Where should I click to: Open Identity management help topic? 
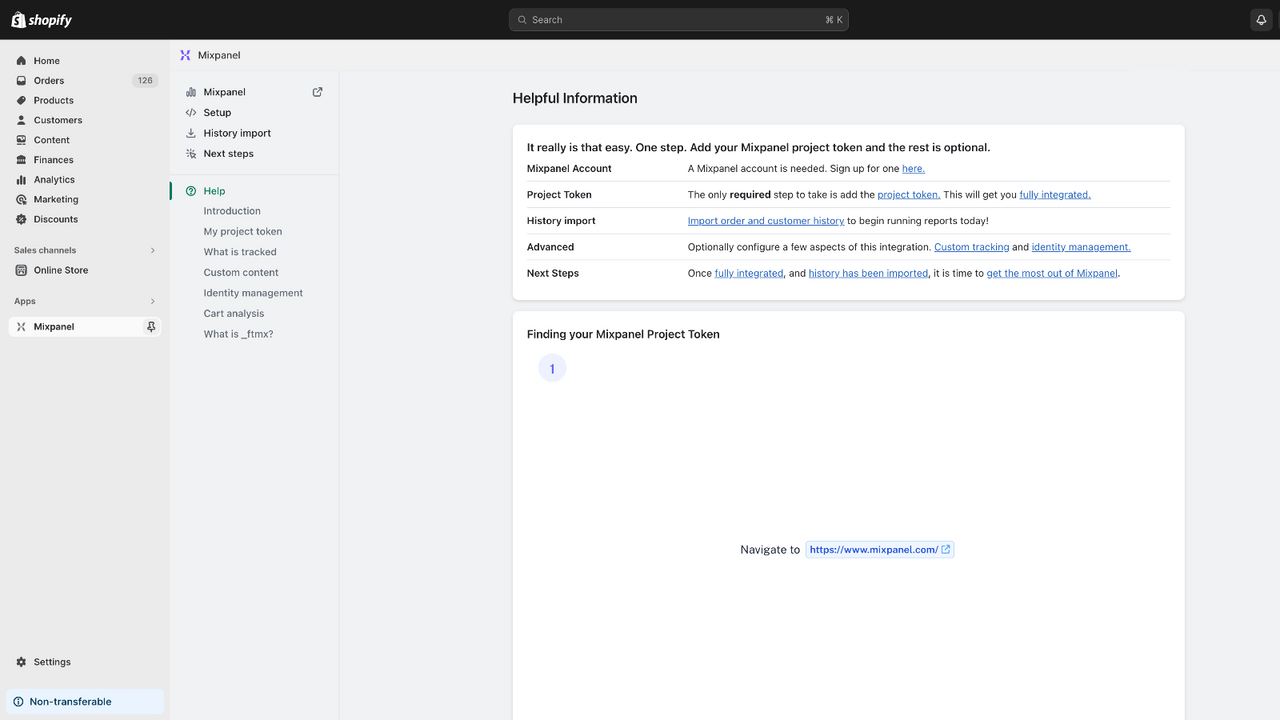click(x=253, y=293)
